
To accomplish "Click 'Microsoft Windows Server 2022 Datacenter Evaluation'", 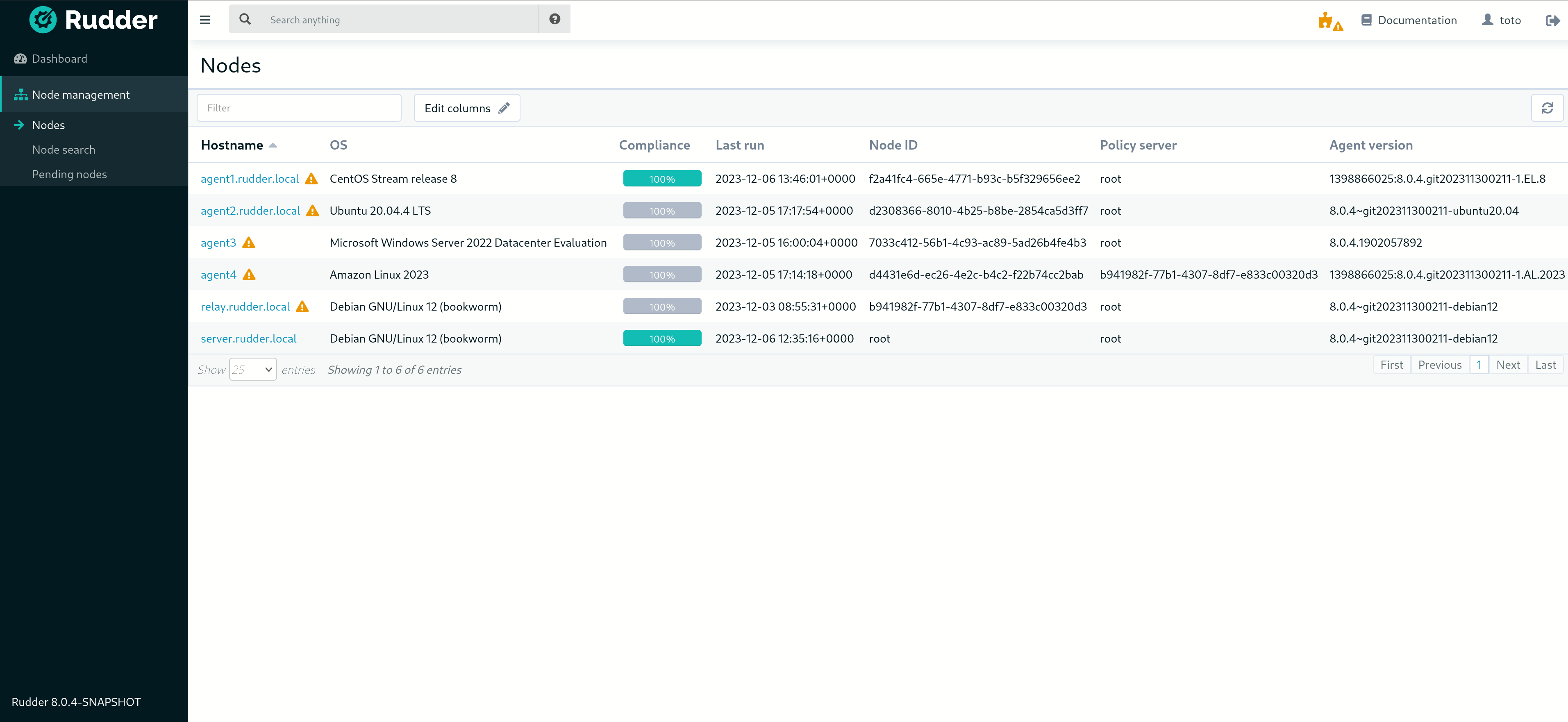I will point(468,243).
